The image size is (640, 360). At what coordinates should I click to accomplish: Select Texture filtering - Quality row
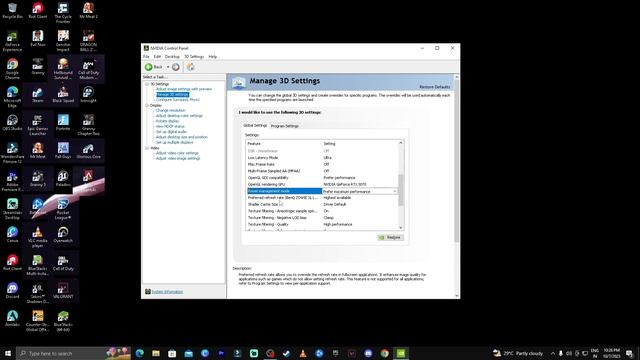pyautogui.click(x=322, y=224)
